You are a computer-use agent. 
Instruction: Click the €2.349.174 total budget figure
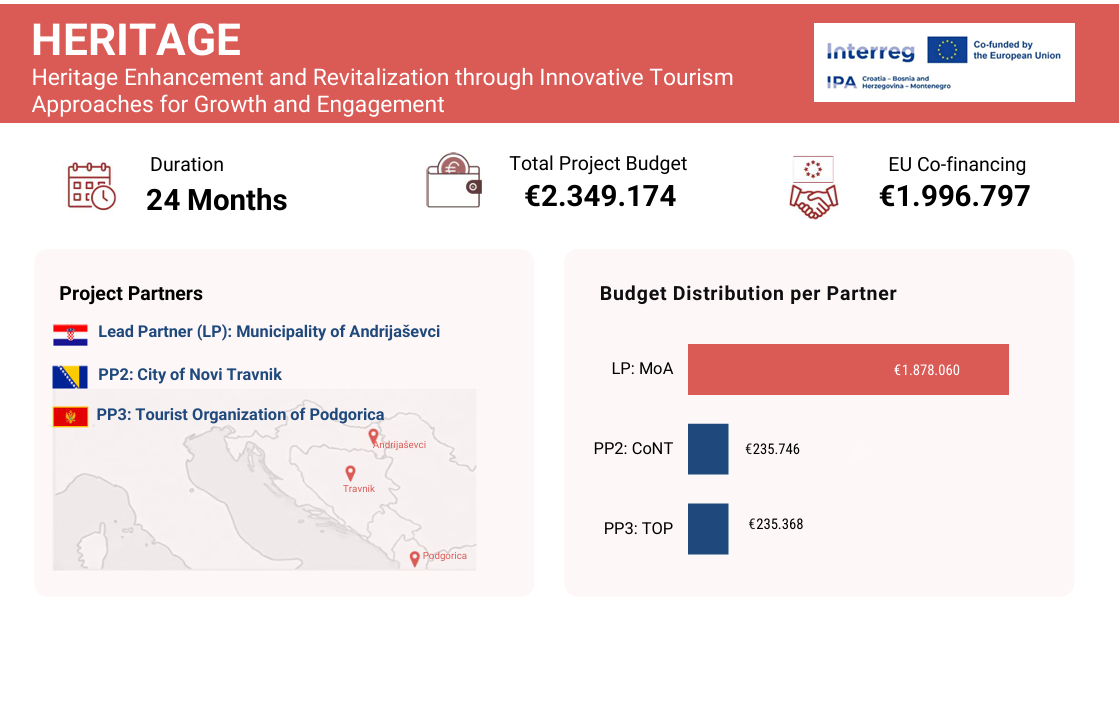600,196
